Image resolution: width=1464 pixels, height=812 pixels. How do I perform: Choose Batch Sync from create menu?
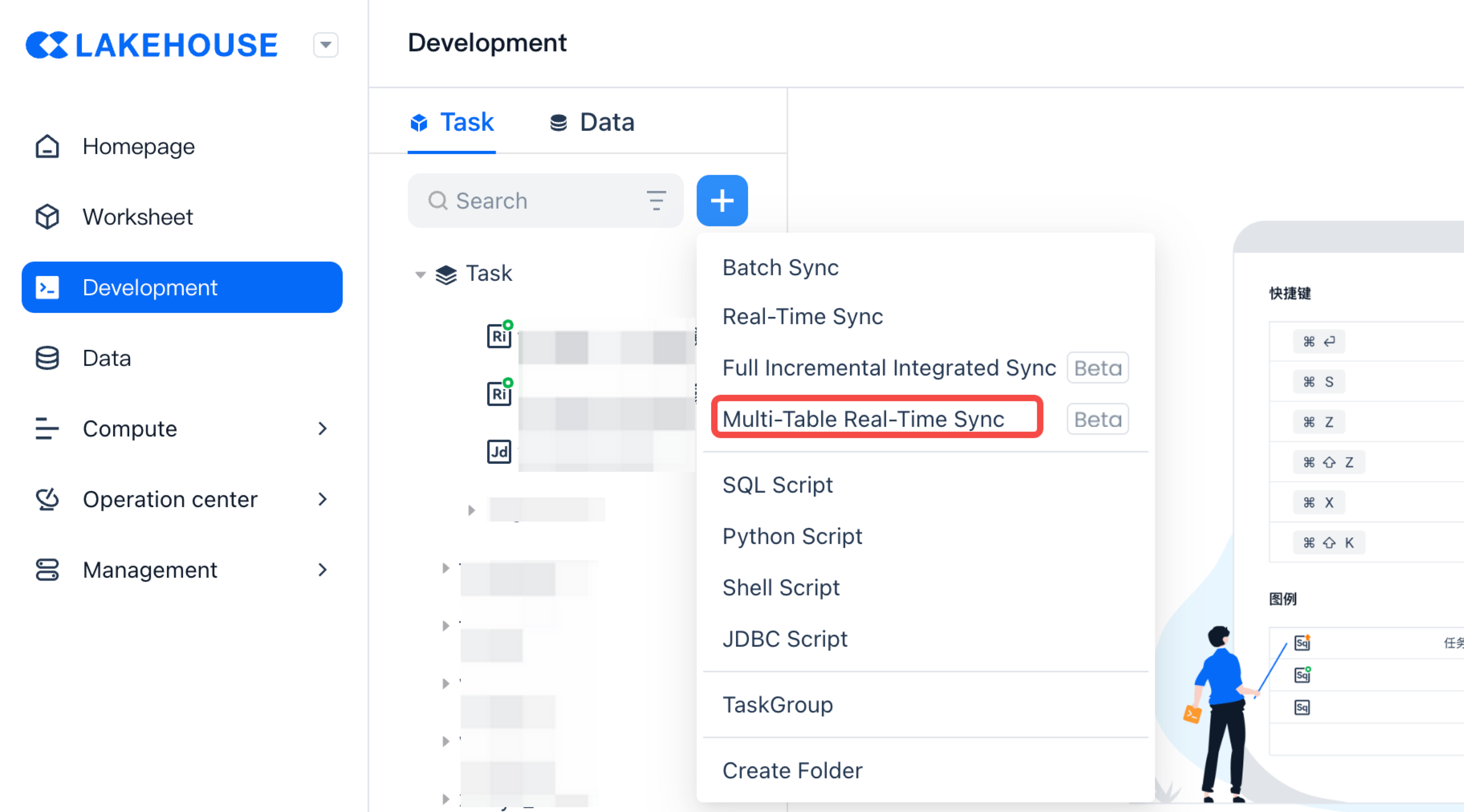(780, 268)
